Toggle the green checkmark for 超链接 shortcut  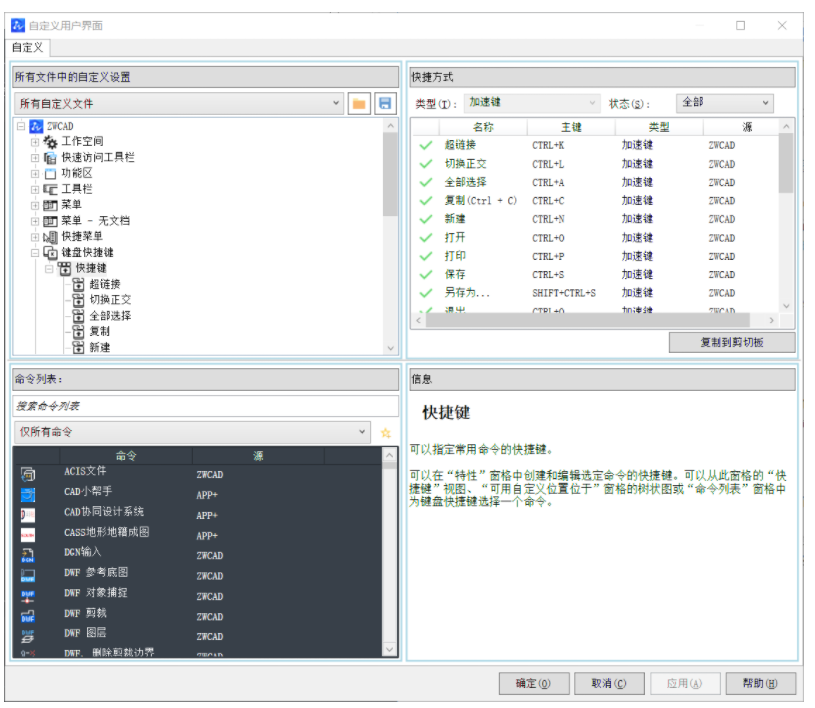tap(426, 146)
